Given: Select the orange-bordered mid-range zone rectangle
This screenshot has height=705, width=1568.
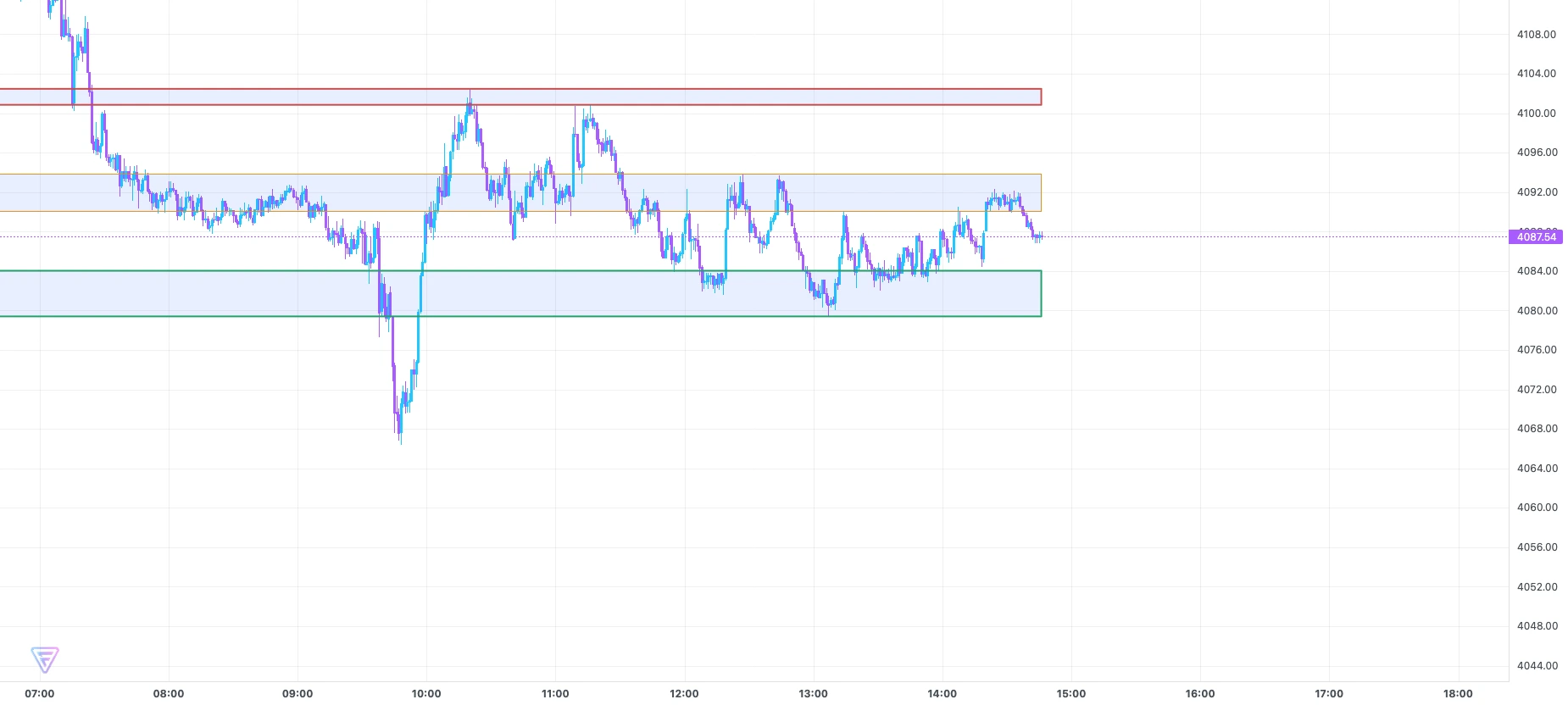Looking at the screenshot, I should pyautogui.click(x=520, y=192).
